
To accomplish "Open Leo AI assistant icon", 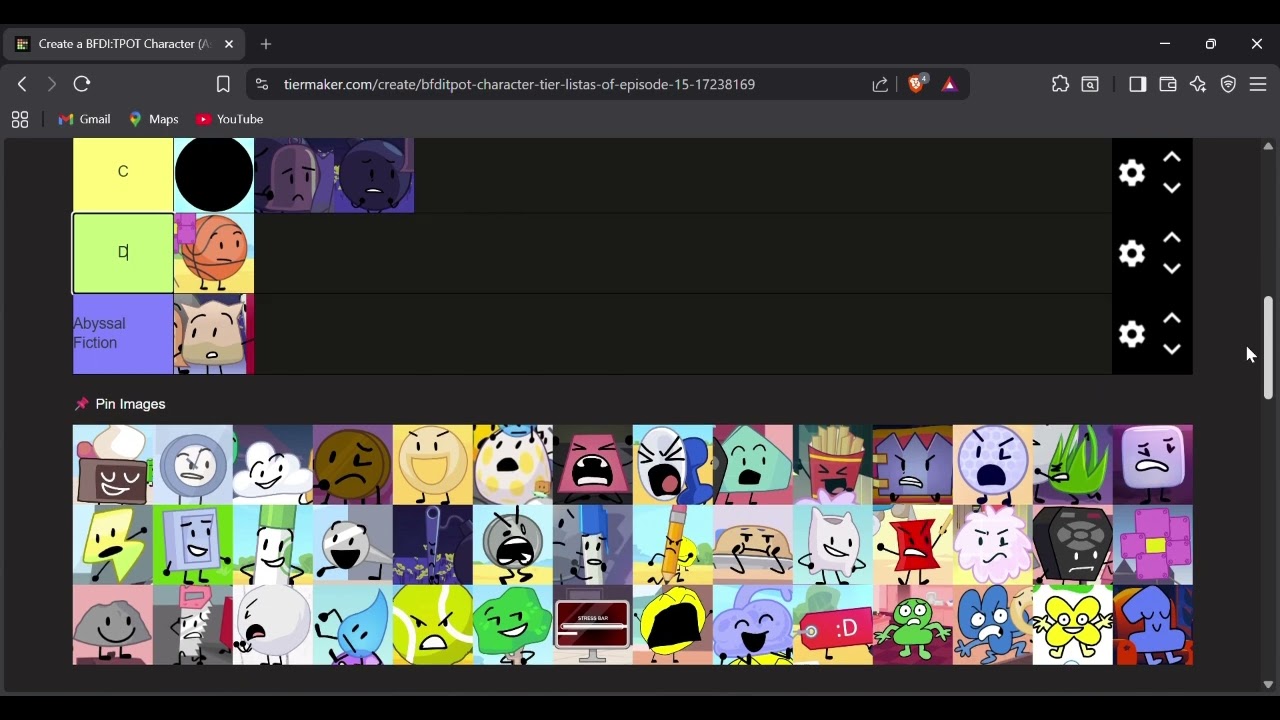I will (1198, 85).
